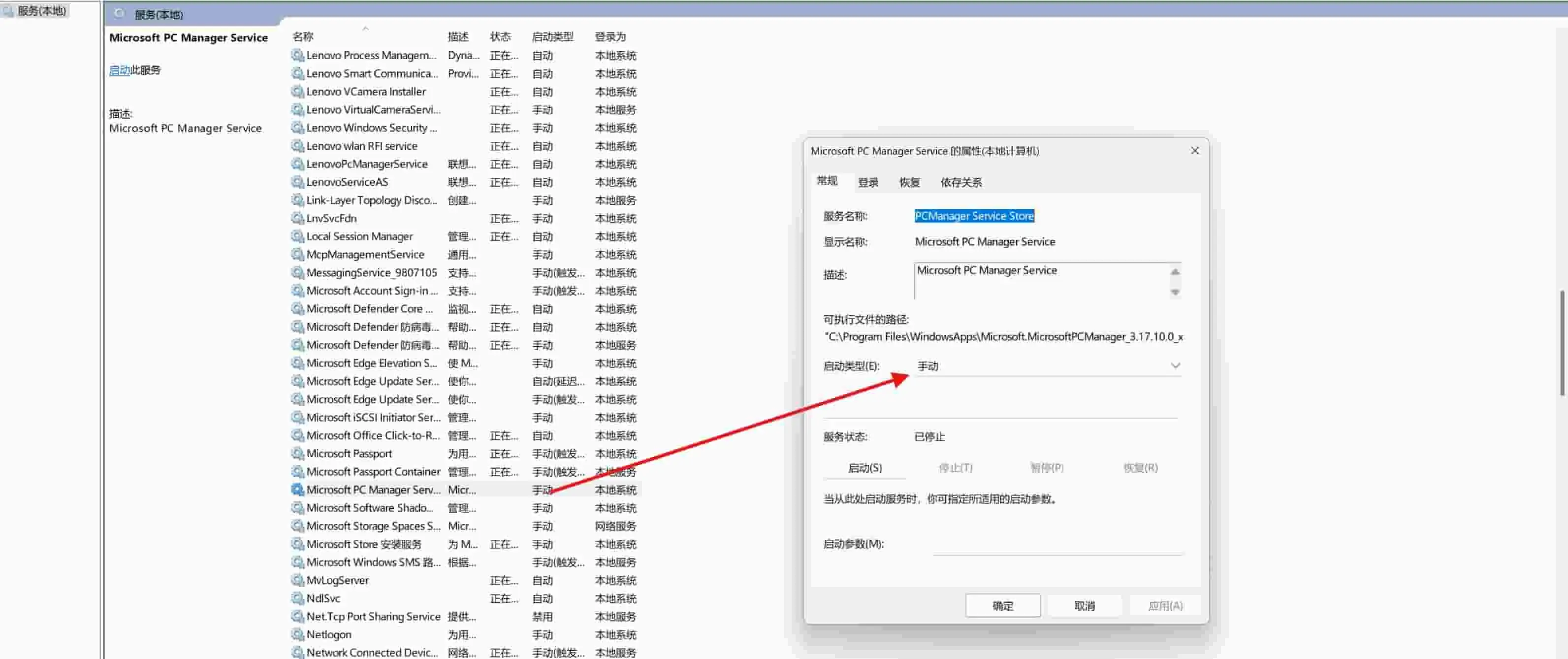The width and height of the screenshot is (1568, 659).
Task: Click the 网络服务 login of Microsoft Storage Spaces
Action: tap(615, 526)
